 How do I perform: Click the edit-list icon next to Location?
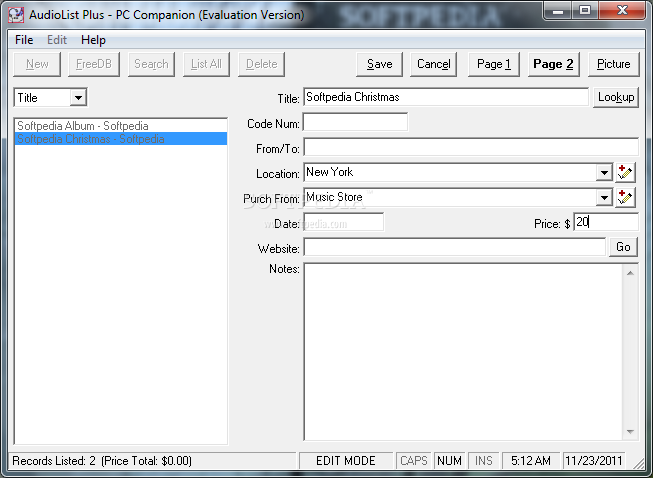[x=625, y=172]
